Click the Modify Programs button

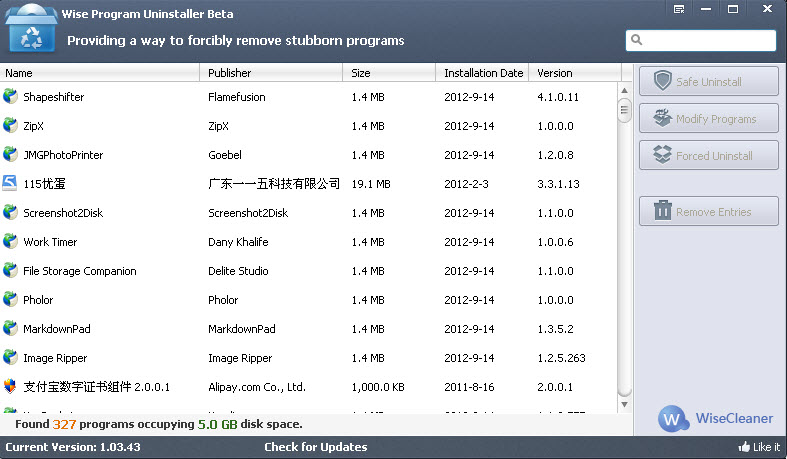(x=709, y=118)
